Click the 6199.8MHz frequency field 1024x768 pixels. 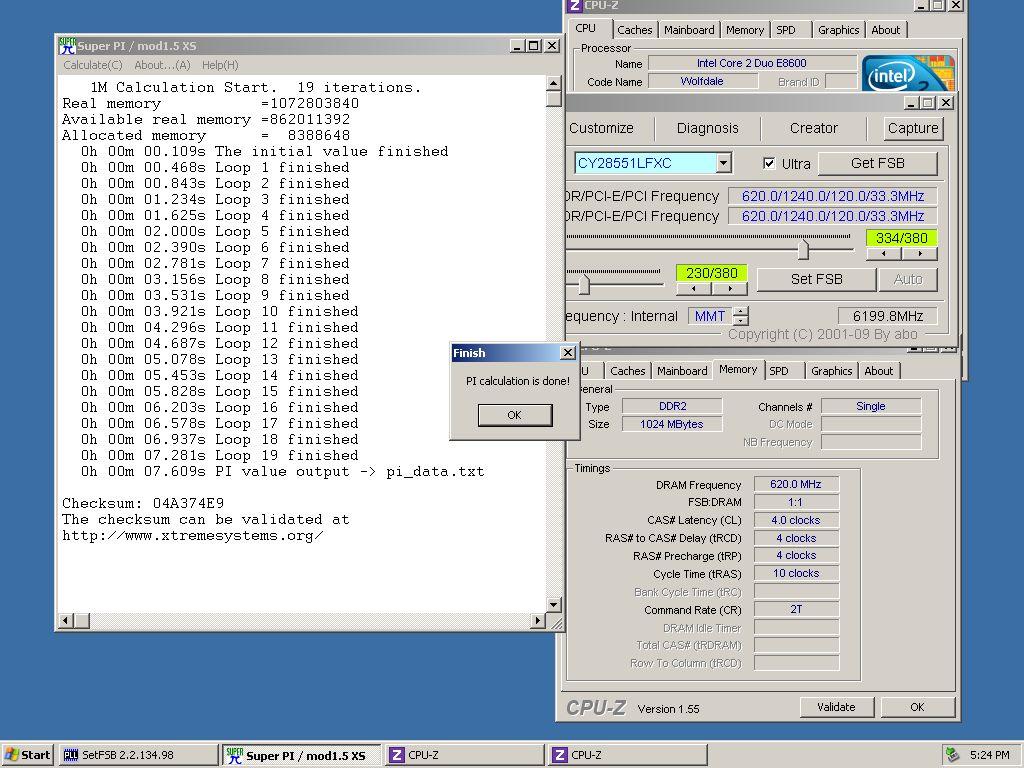pyautogui.click(x=888, y=316)
